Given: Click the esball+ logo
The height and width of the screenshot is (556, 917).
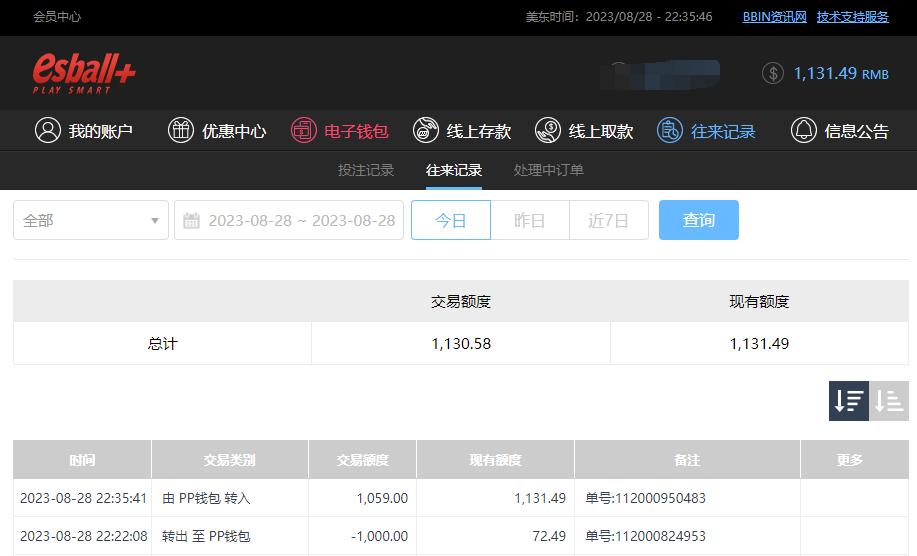Looking at the screenshot, I should [84, 73].
